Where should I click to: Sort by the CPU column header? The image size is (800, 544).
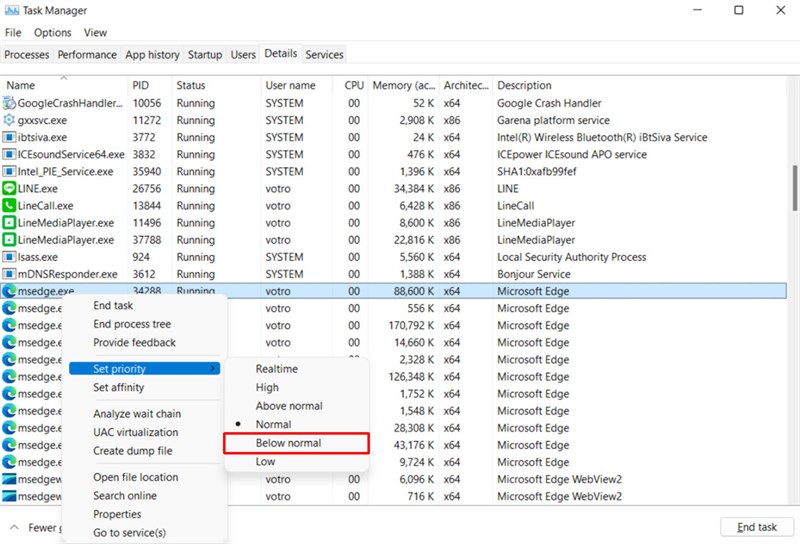pyautogui.click(x=350, y=85)
